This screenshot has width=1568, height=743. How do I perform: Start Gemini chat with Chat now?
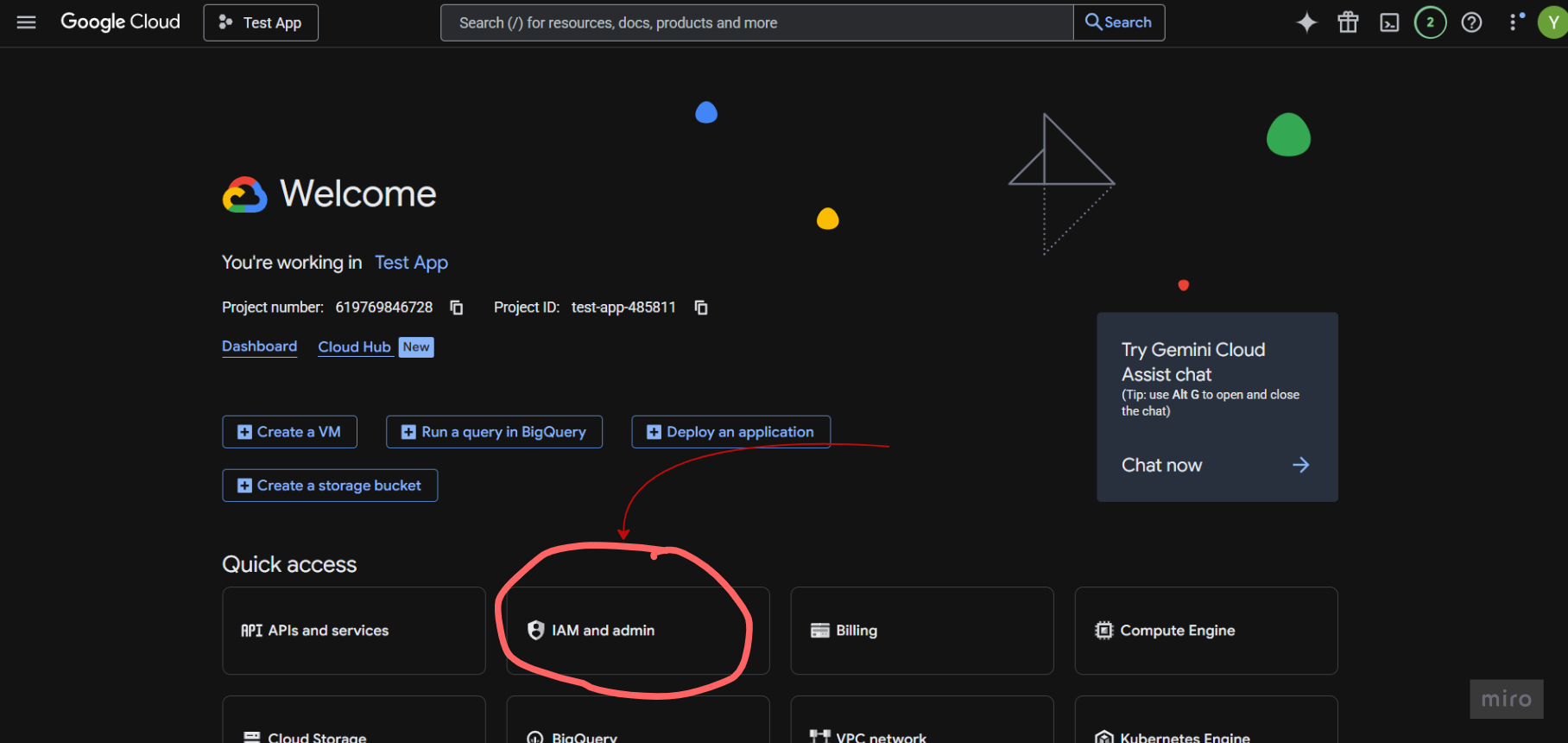pos(1161,465)
